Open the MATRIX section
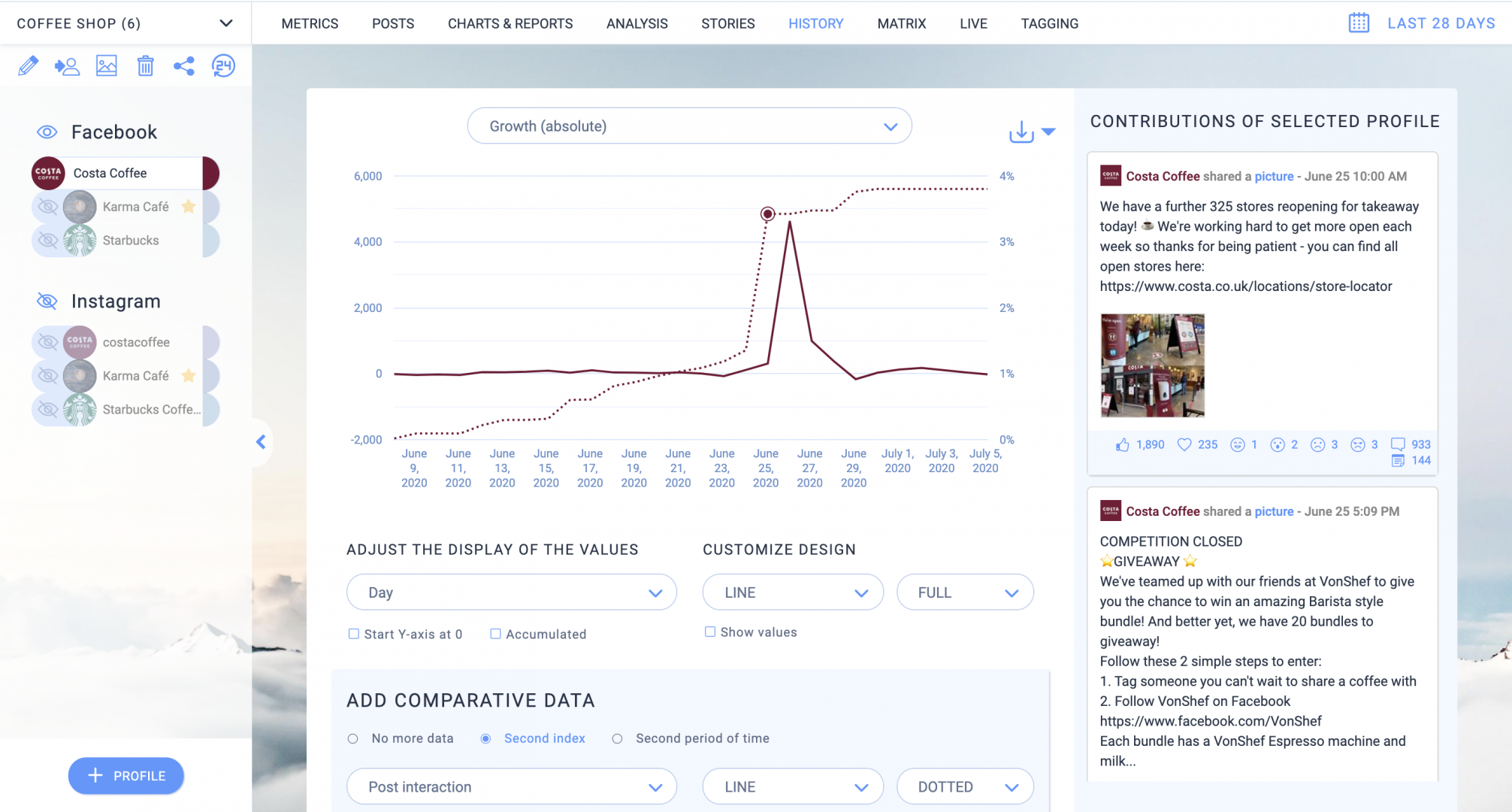 click(x=901, y=23)
